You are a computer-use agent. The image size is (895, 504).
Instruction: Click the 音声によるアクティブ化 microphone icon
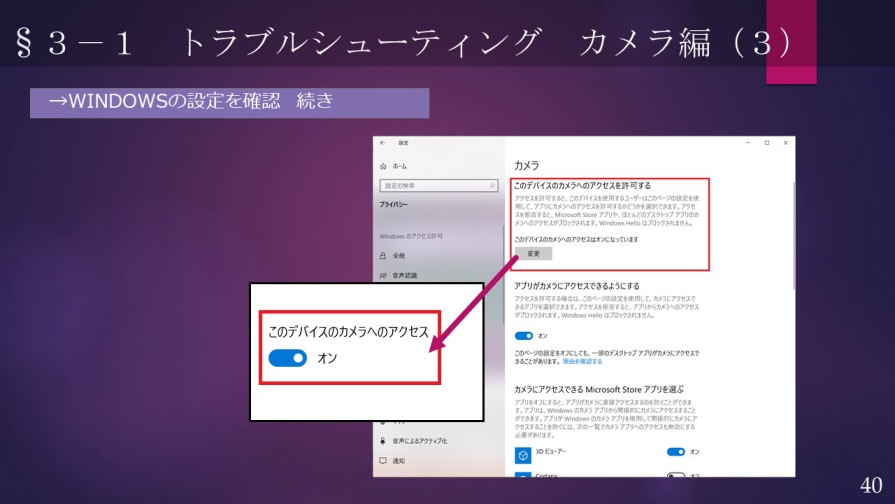pyautogui.click(x=383, y=441)
